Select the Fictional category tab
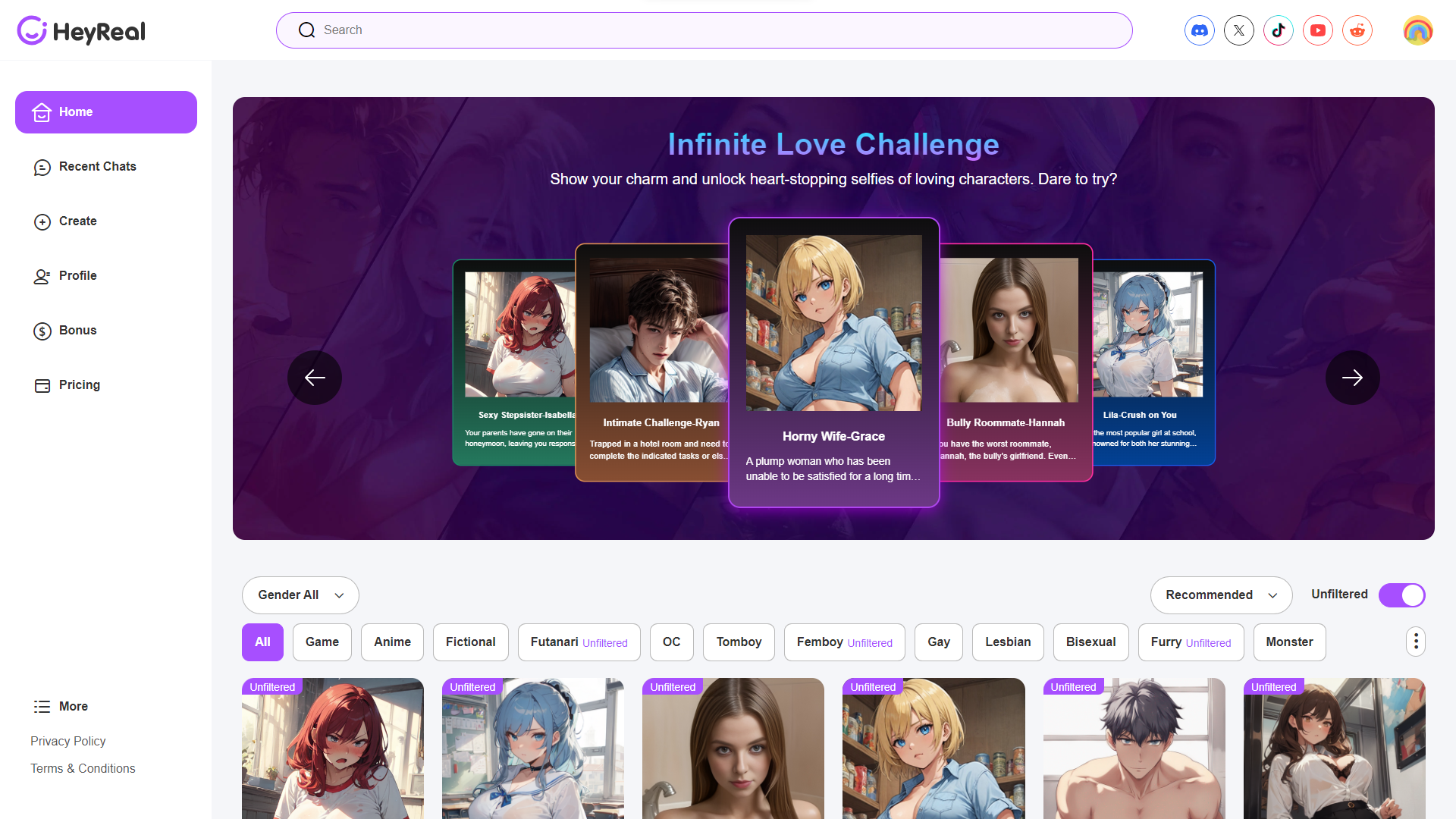The width and height of the screenshot is (1456, 819). pyautogui.click(x=471, y=642)
